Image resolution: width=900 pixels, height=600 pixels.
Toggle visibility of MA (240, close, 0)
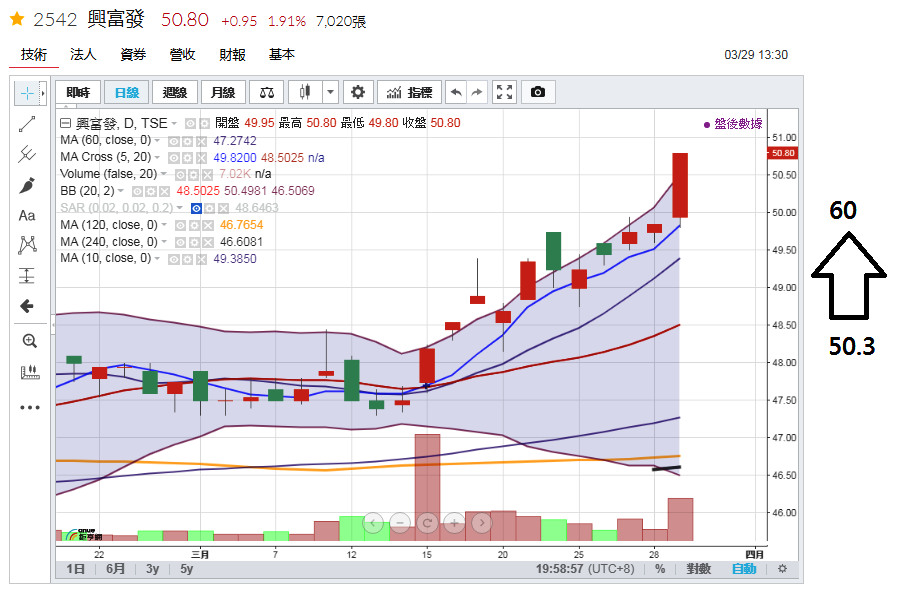point(180,243)
